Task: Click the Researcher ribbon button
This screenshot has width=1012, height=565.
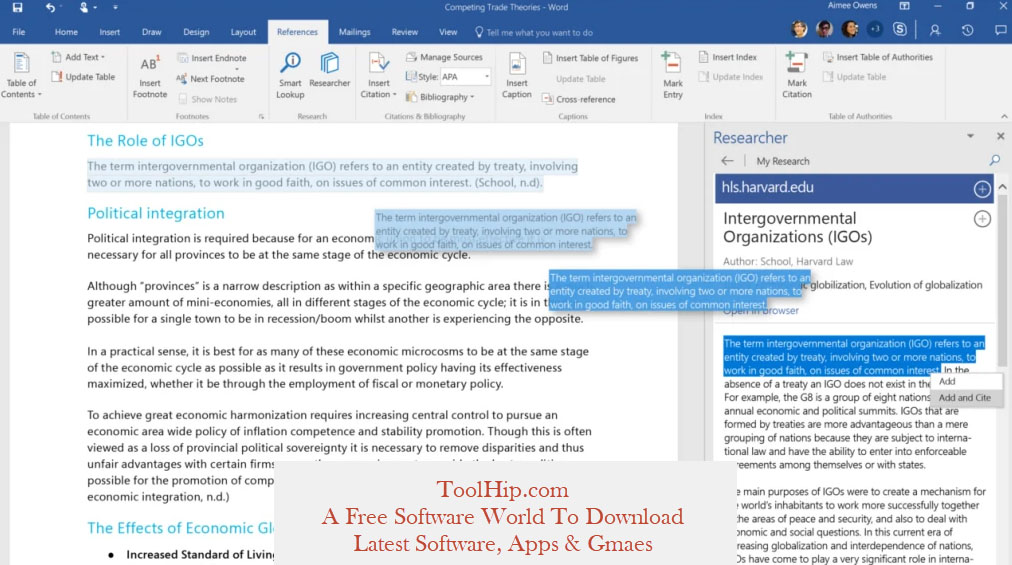Action: [329, 70]
